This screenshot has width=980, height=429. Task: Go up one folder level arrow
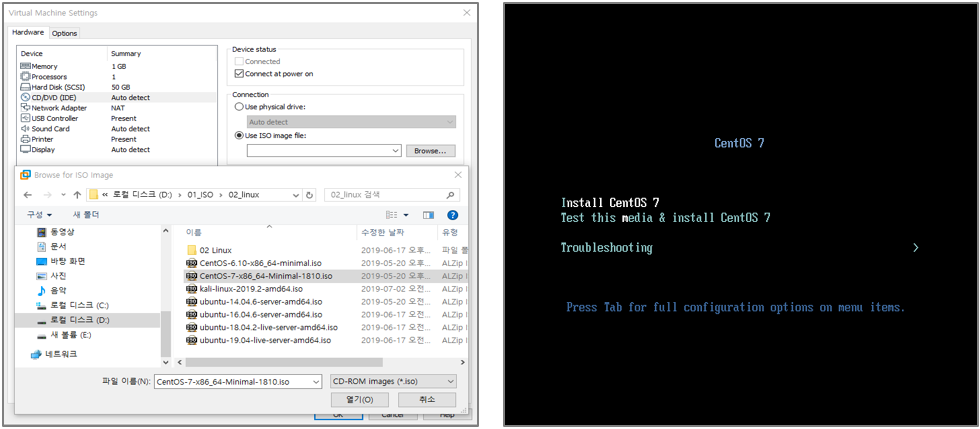77,194
